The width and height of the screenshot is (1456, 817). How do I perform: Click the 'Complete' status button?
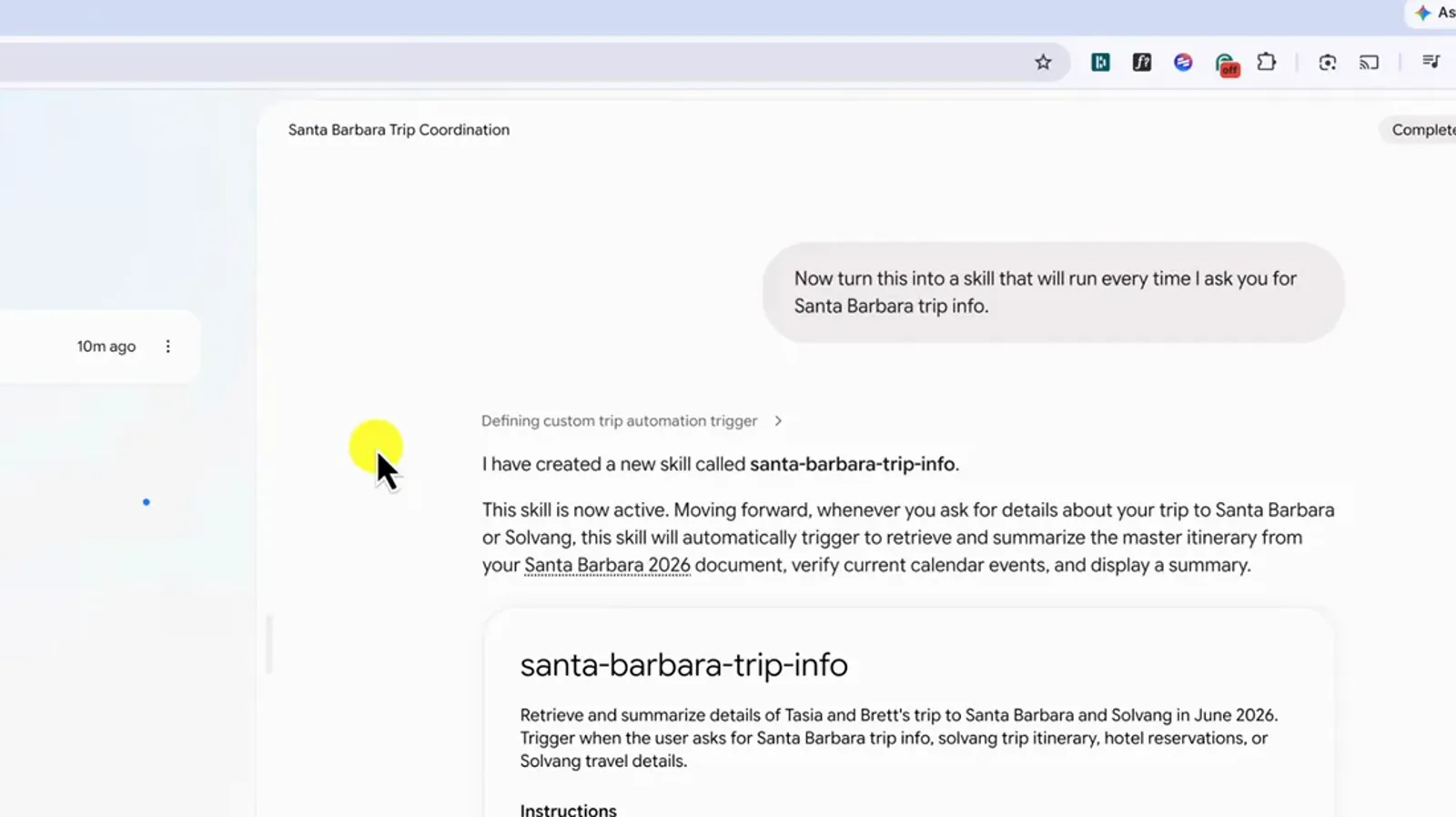(1420, 130)
